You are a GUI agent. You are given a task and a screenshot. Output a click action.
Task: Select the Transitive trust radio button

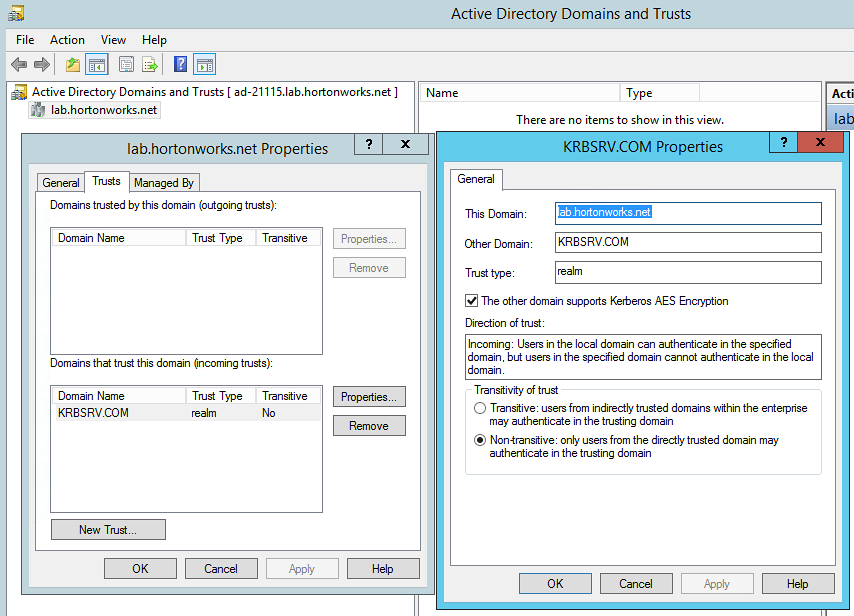point(480,409)
